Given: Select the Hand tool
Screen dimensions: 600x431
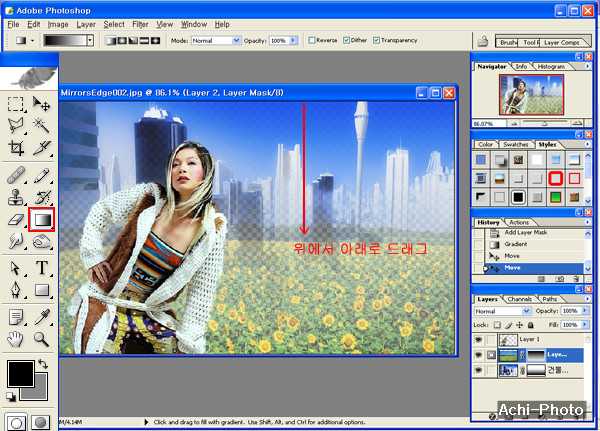Looking at the screenshot, I should [x=16, y=339].
